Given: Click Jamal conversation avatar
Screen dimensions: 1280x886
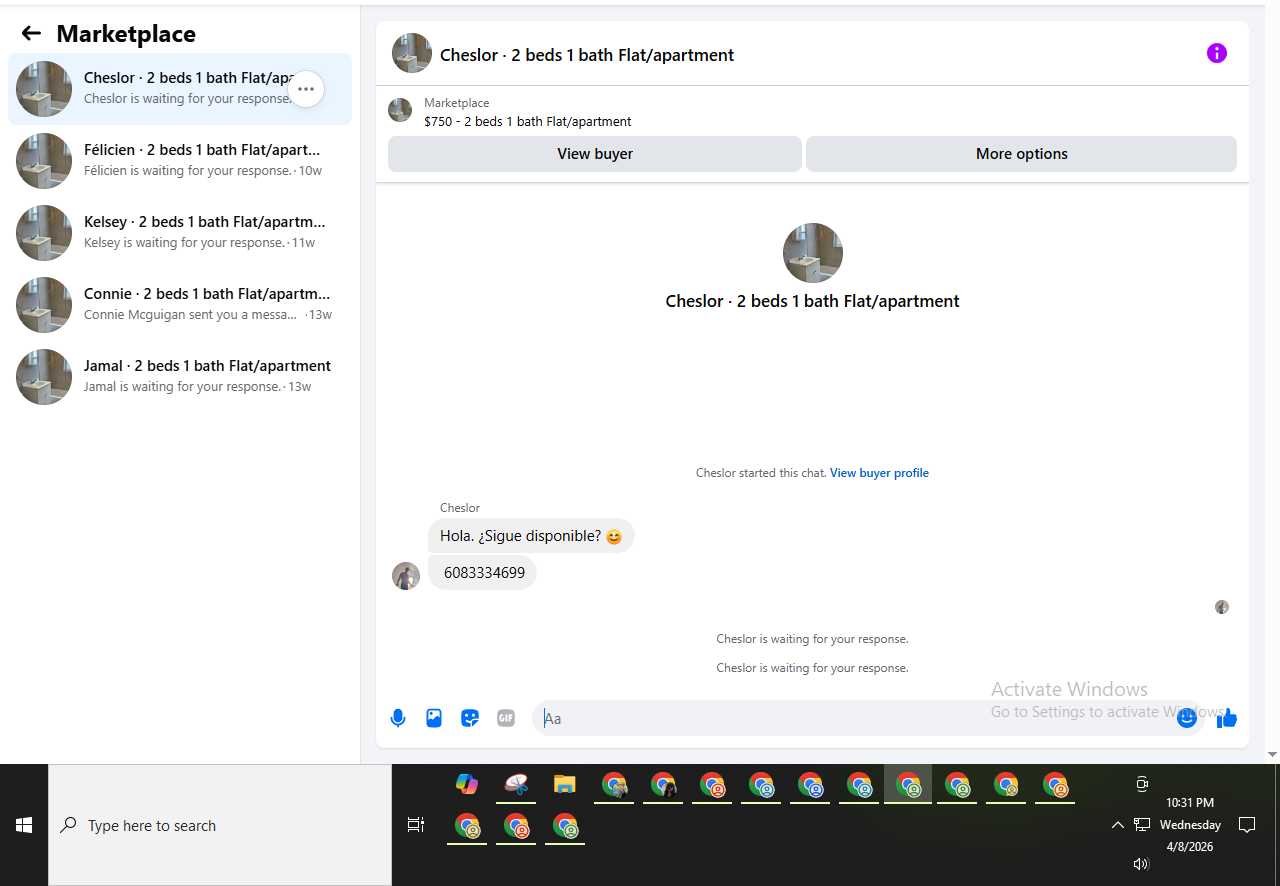Looking at the screenshot, I should [44, 377].
